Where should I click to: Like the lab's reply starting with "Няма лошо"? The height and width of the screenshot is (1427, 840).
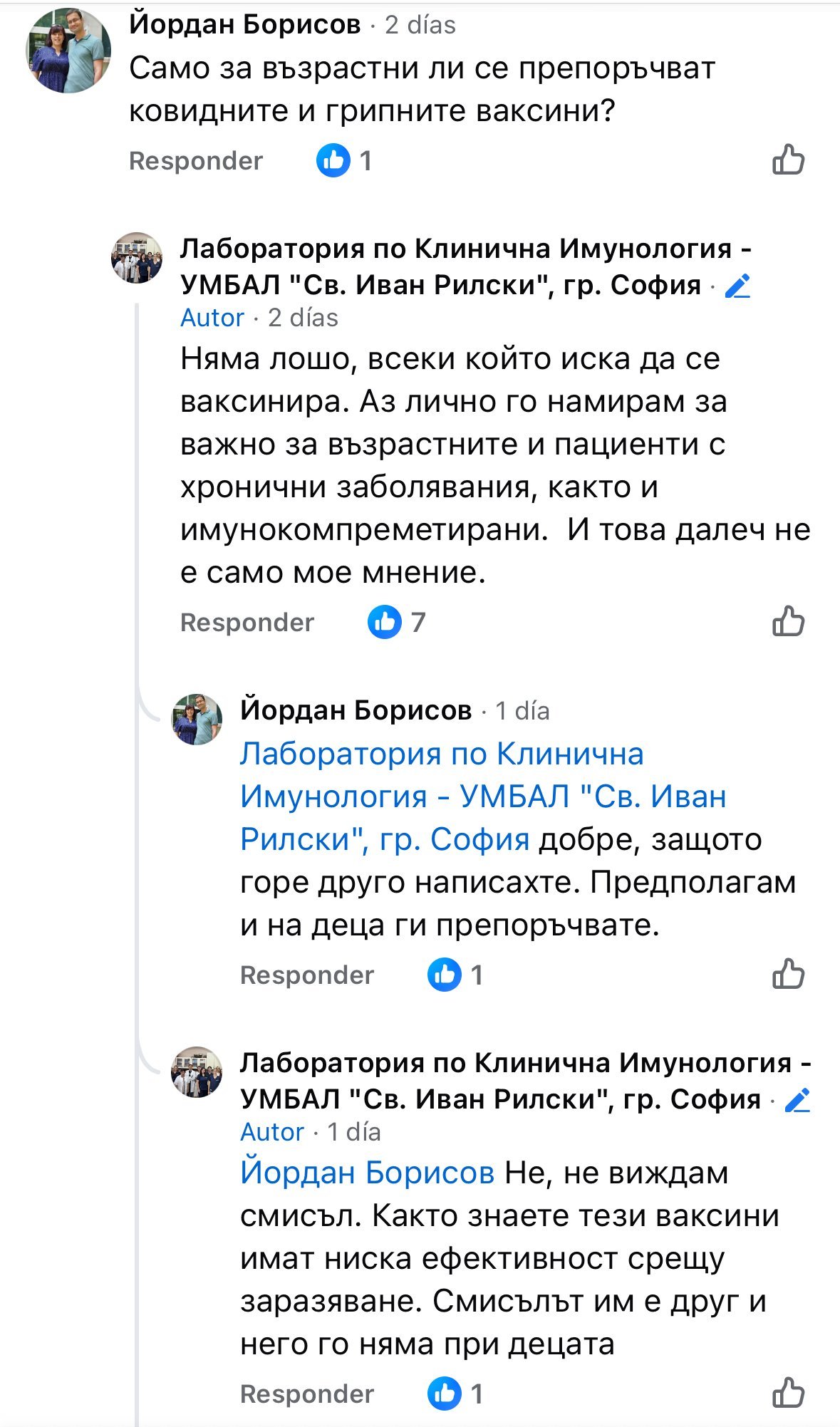pyautogui.click(x=788, y=621)
